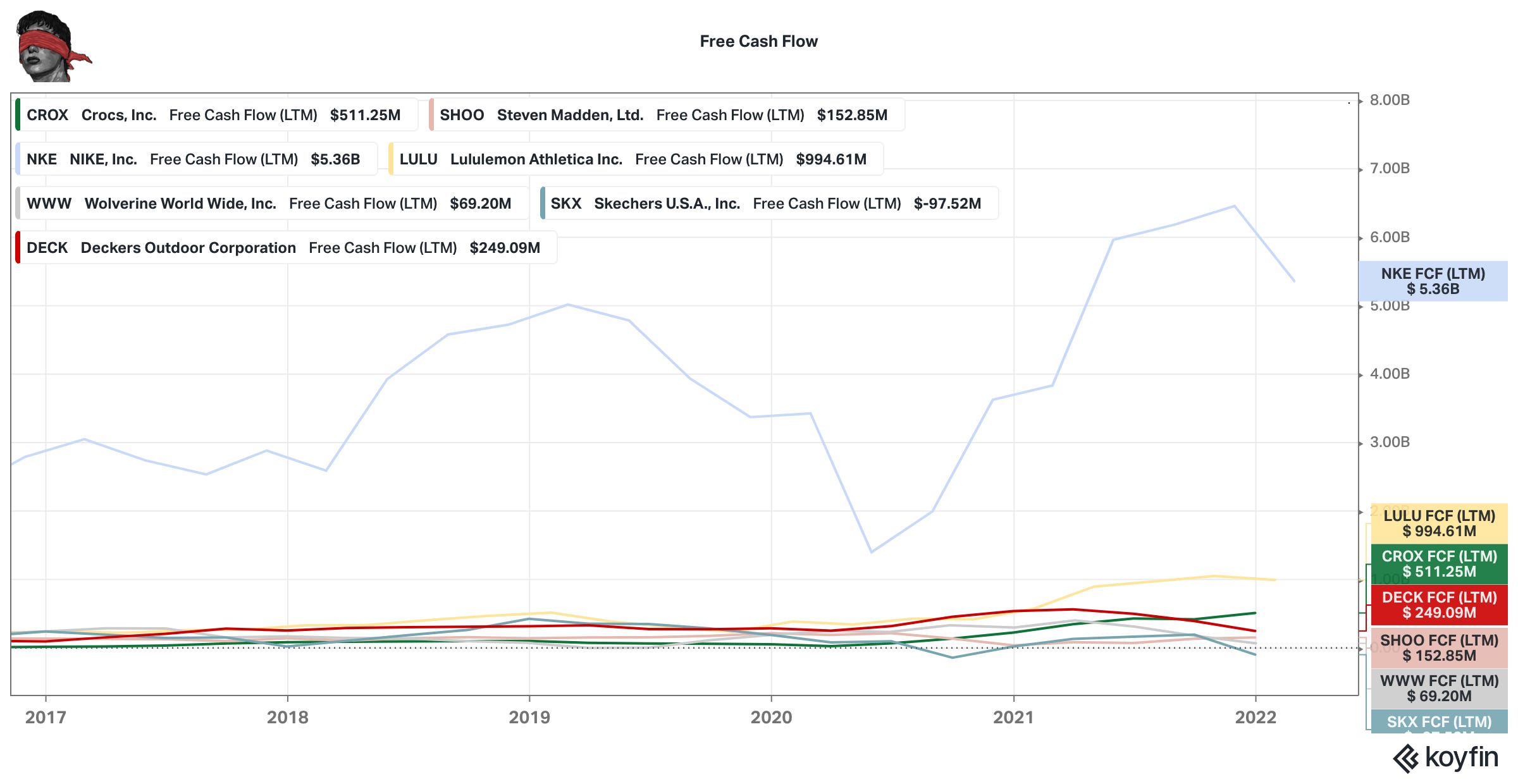Click the 4.00B y-axis label
Screen dimensions: 1518x784
click(1390, 374)
